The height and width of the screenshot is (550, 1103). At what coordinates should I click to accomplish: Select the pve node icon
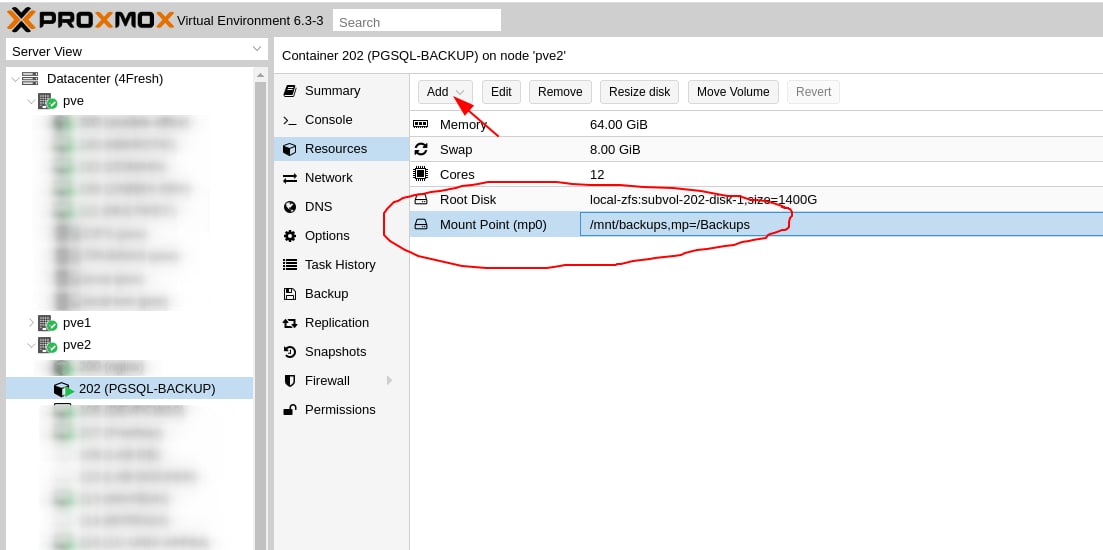pos(47,101)
